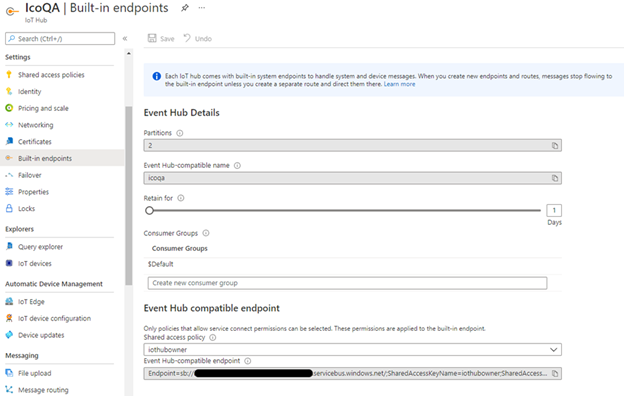Click the Properties icon in sidebar
Screen dimensions: 624x396
tap(9, 192)
